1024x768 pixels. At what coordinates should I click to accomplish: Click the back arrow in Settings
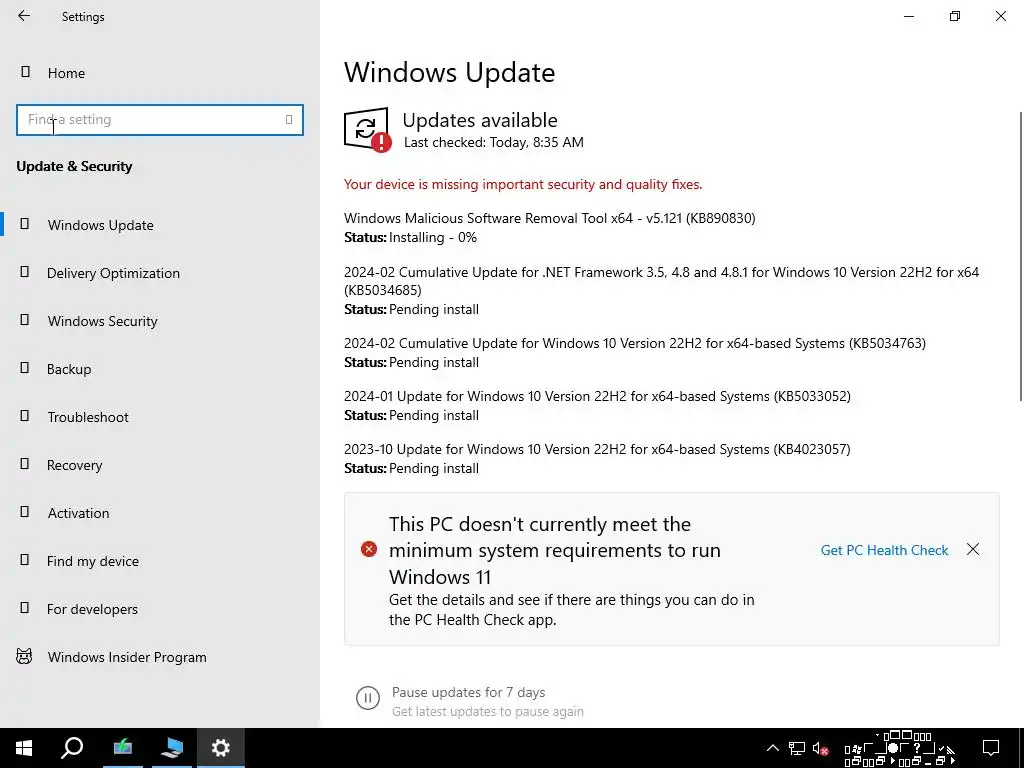point(24,16)
